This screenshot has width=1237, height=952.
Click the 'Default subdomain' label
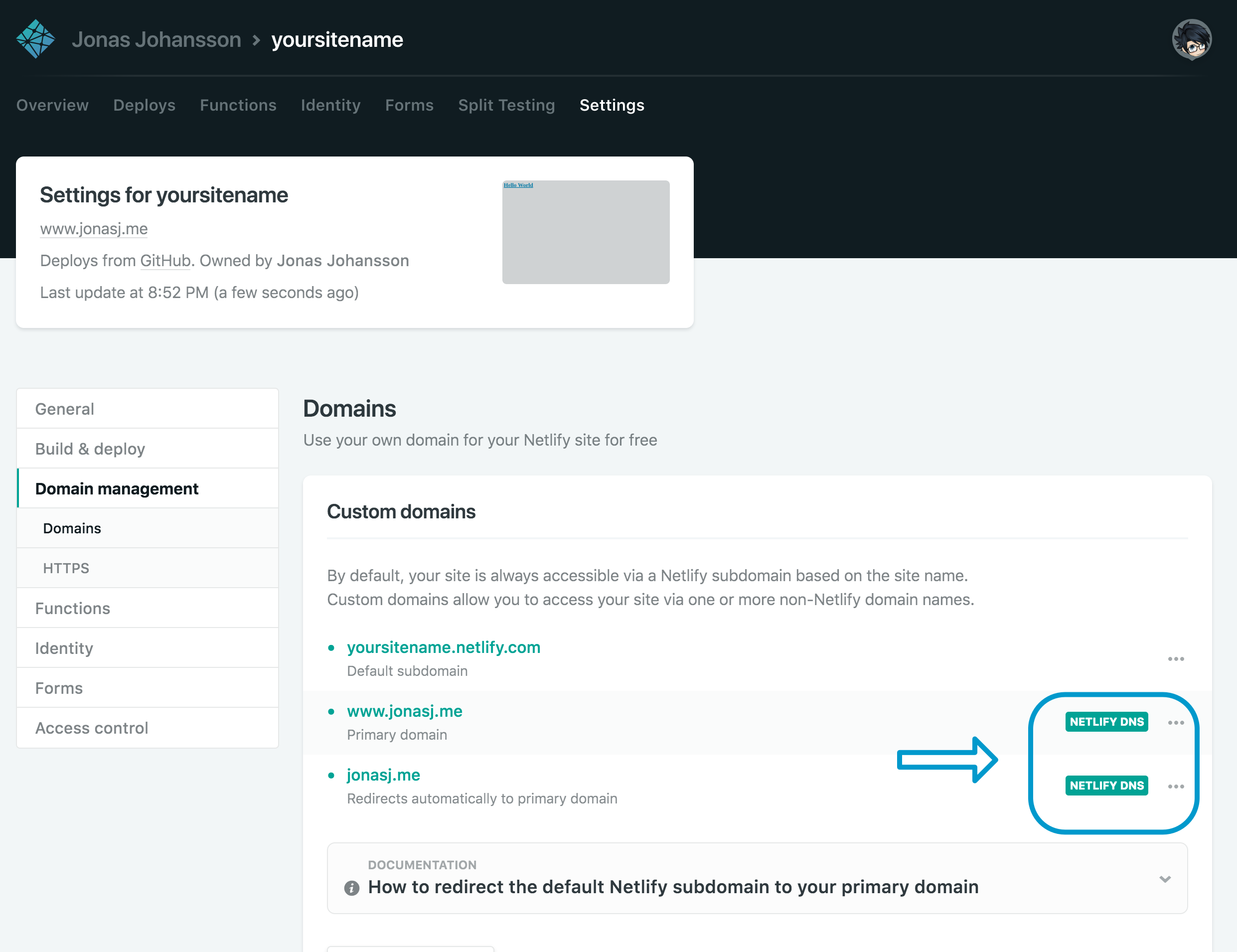click(407, 671)
